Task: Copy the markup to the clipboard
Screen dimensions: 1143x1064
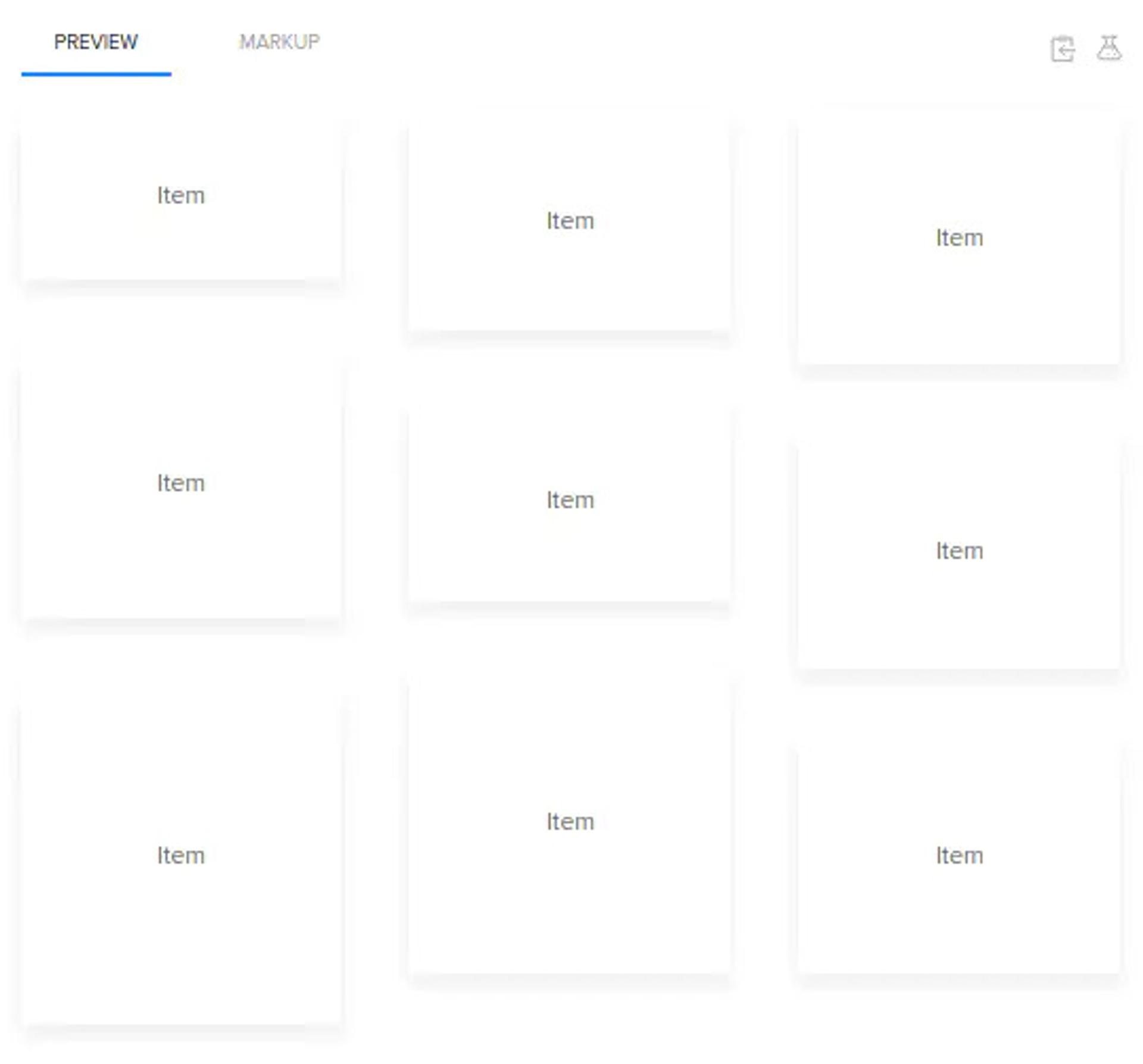Action: tap(1062, 49)
